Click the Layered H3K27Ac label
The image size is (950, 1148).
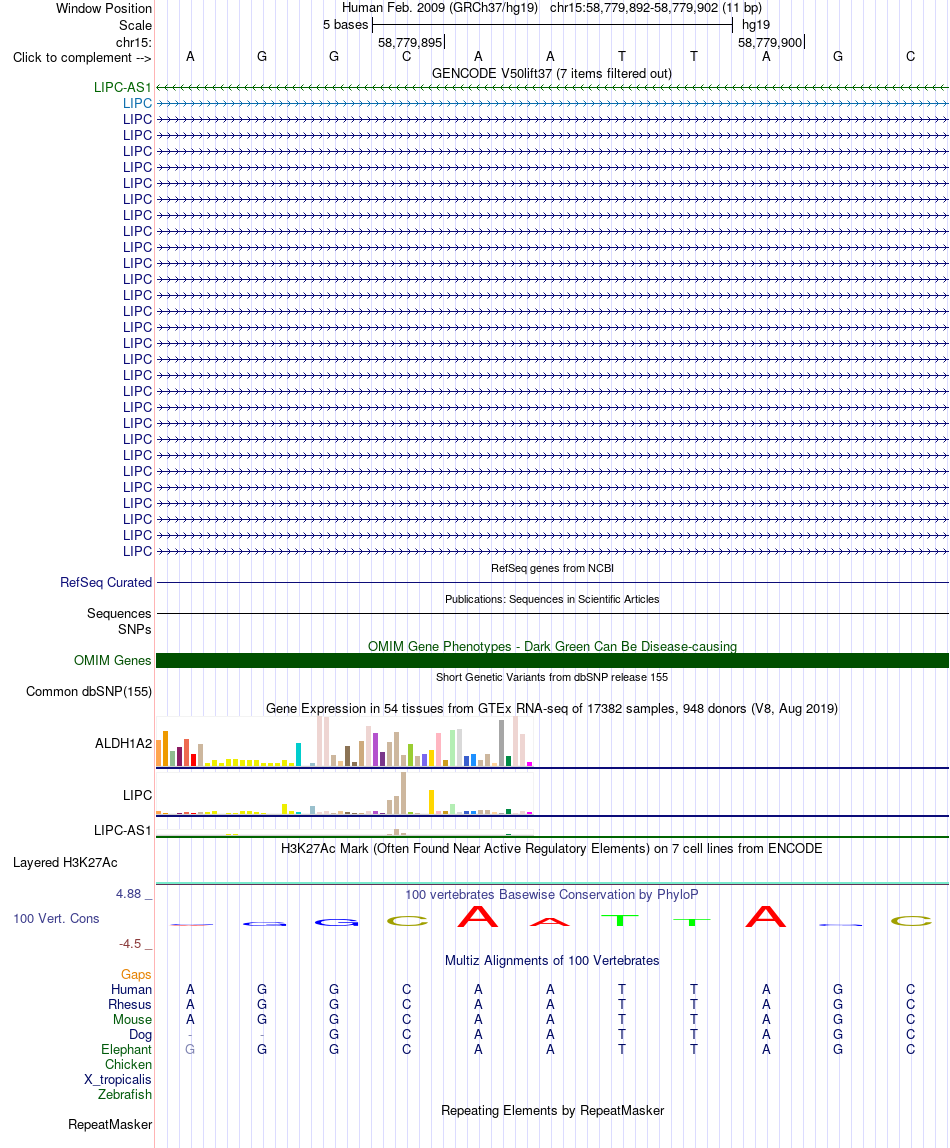pyautogui.click(x=65, y=862)
